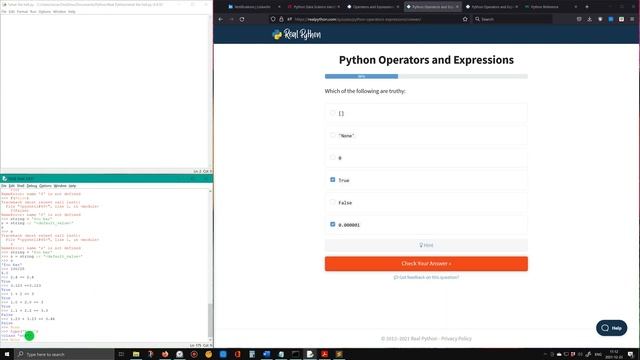Viewport: 640px width, 360px height.
Task: Bookmark this page with the star icon
Action: (x=465, y=19)
